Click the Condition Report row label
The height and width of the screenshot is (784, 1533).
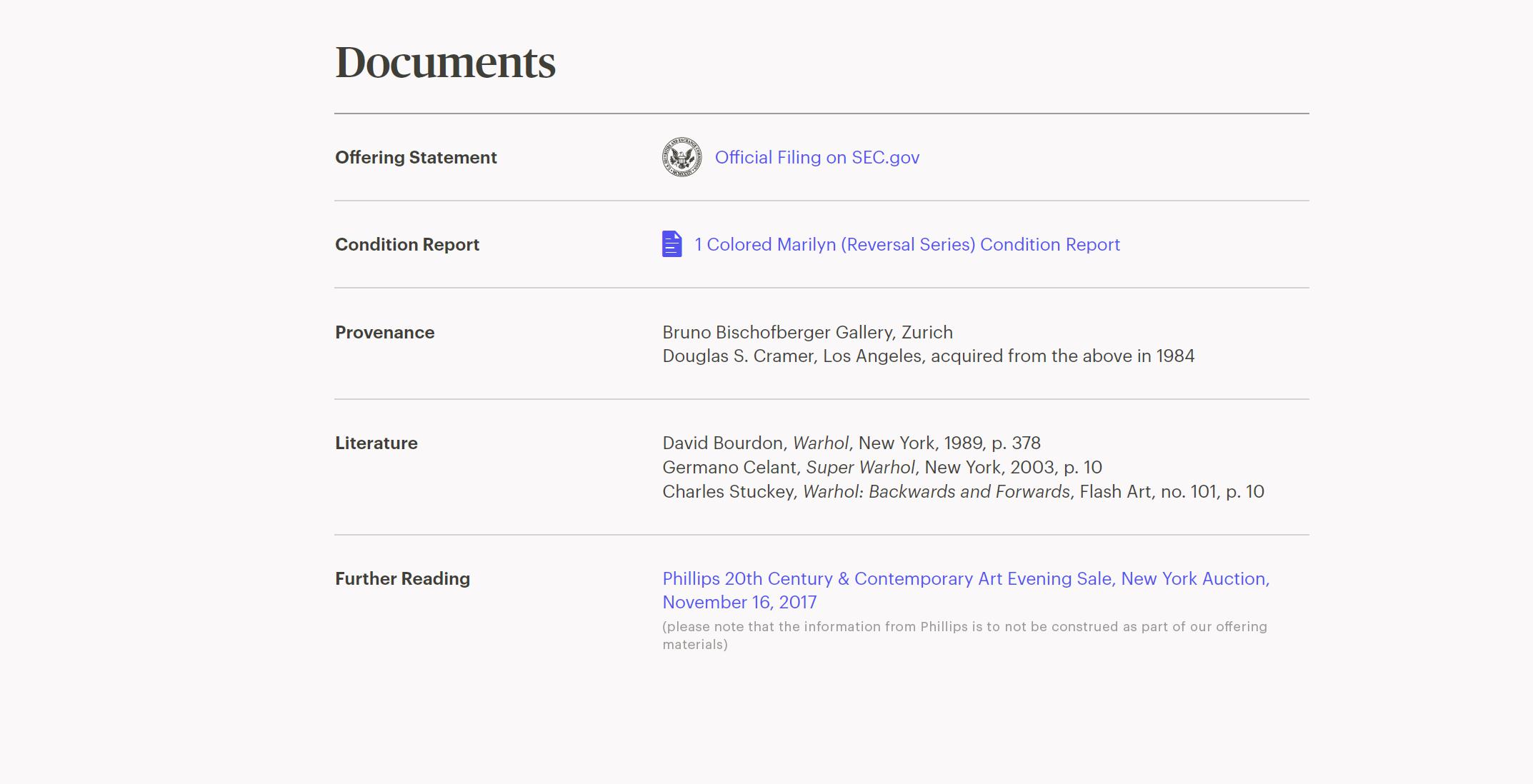coord(406,245)
